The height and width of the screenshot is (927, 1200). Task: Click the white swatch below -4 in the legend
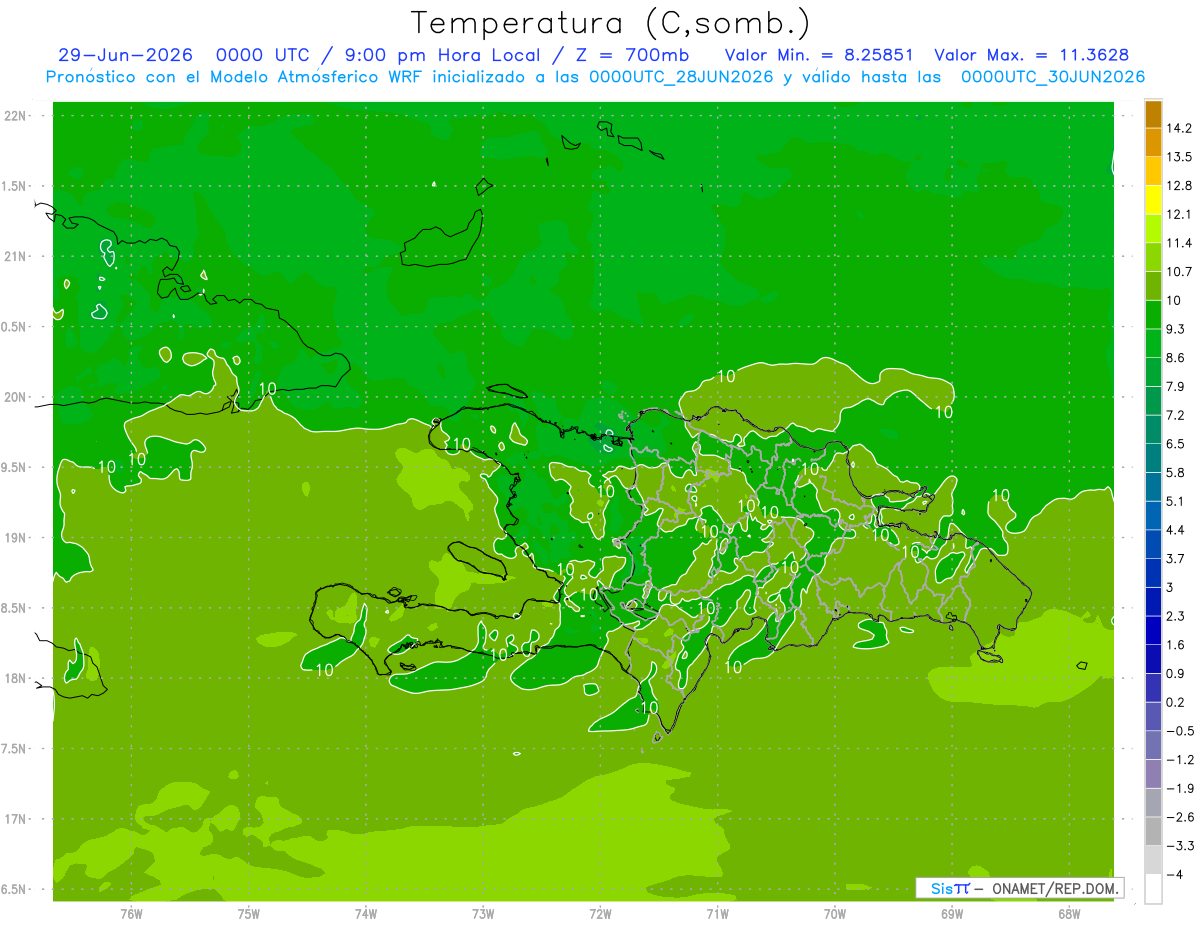tap(1153, 889)
